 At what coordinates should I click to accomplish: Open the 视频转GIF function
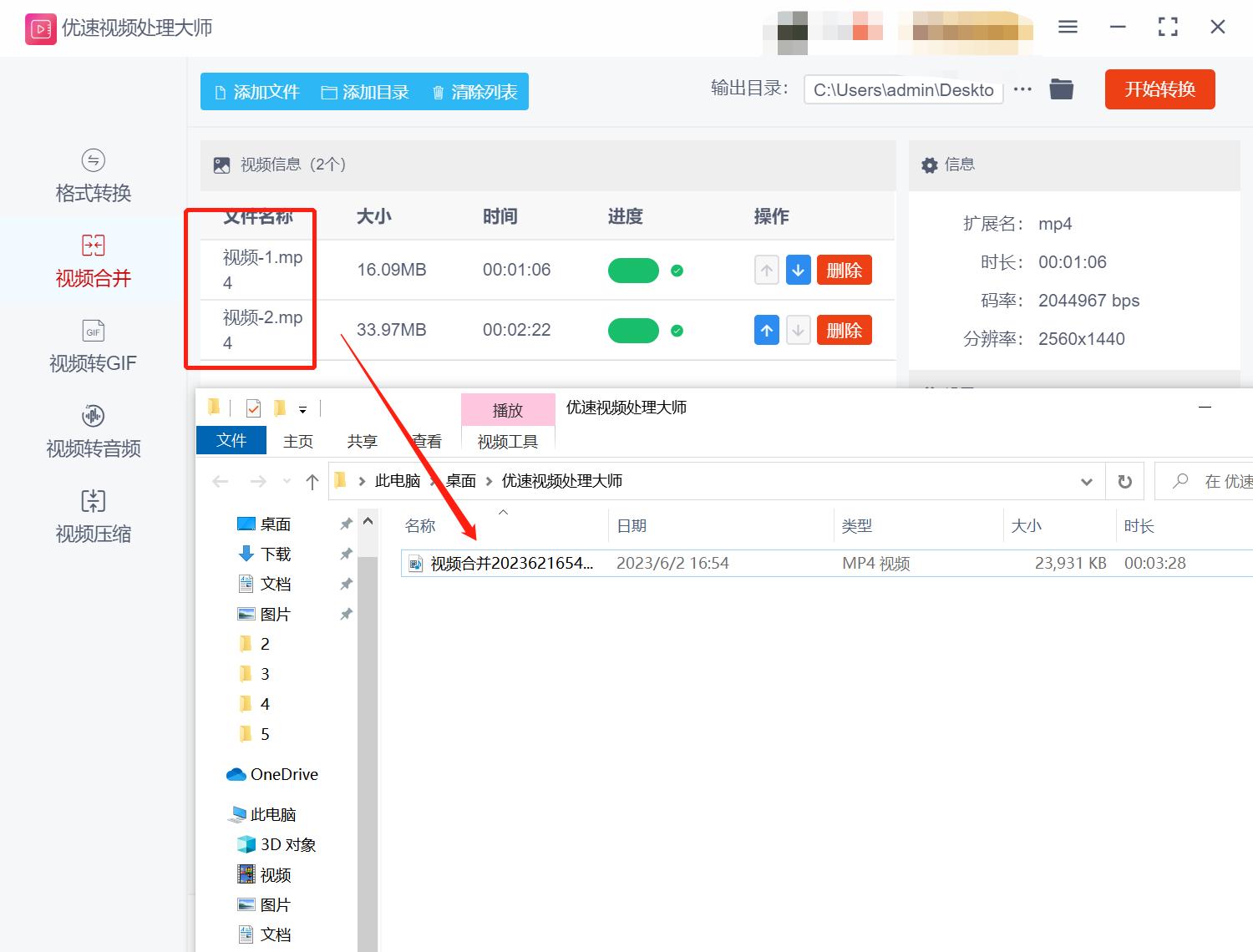[92, 347]
